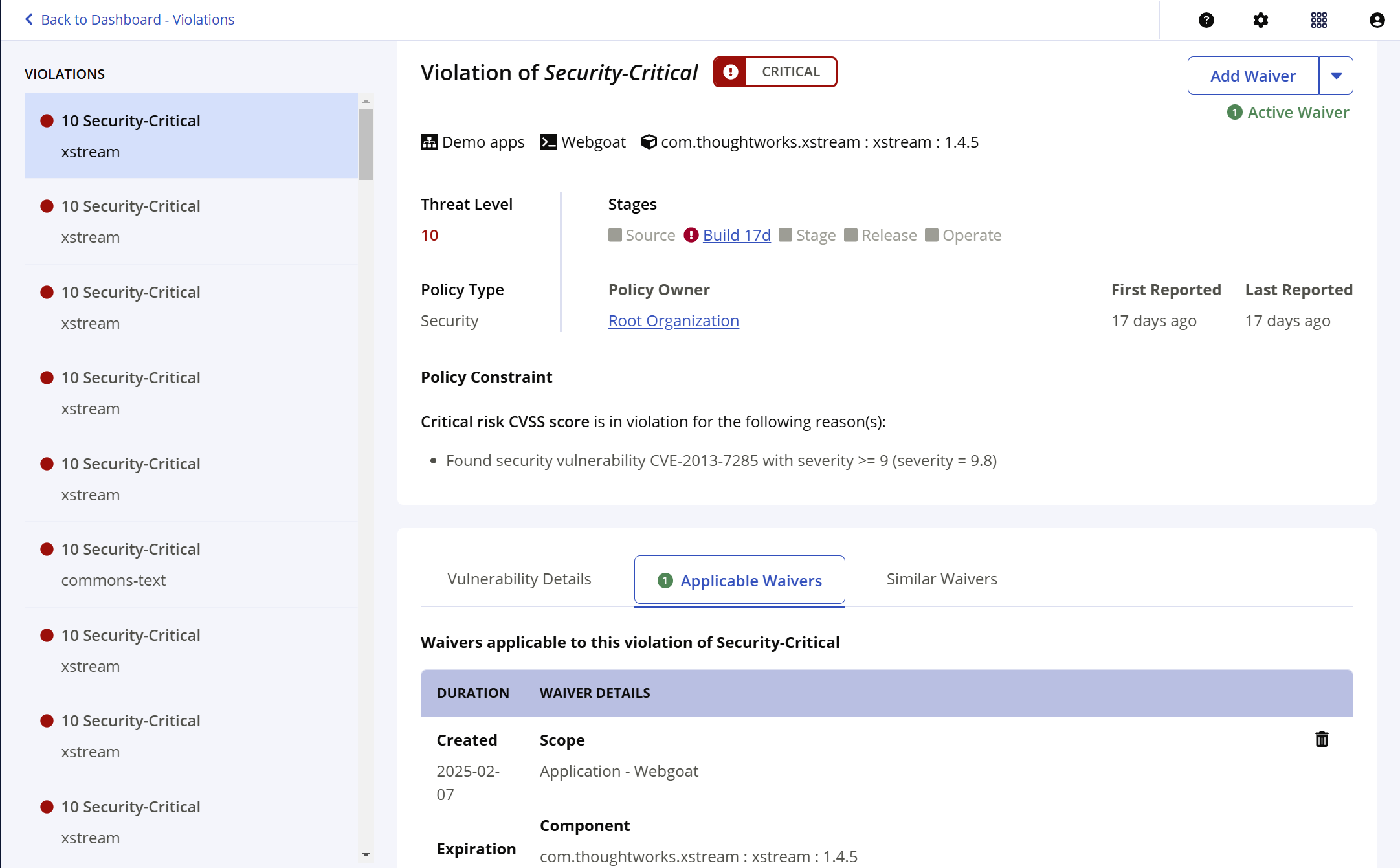Click the Release gray square indicator
The image size is (1400, 868).
point(850,235)
